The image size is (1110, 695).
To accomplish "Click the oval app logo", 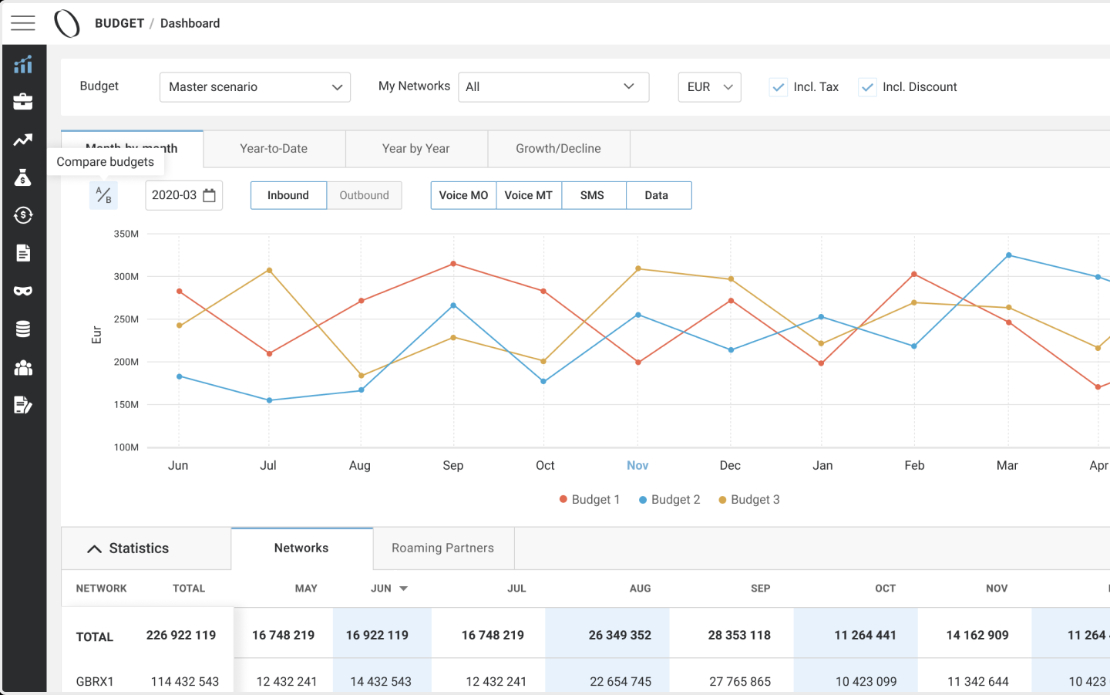I will pyautogui.click(x=67, y=23).
